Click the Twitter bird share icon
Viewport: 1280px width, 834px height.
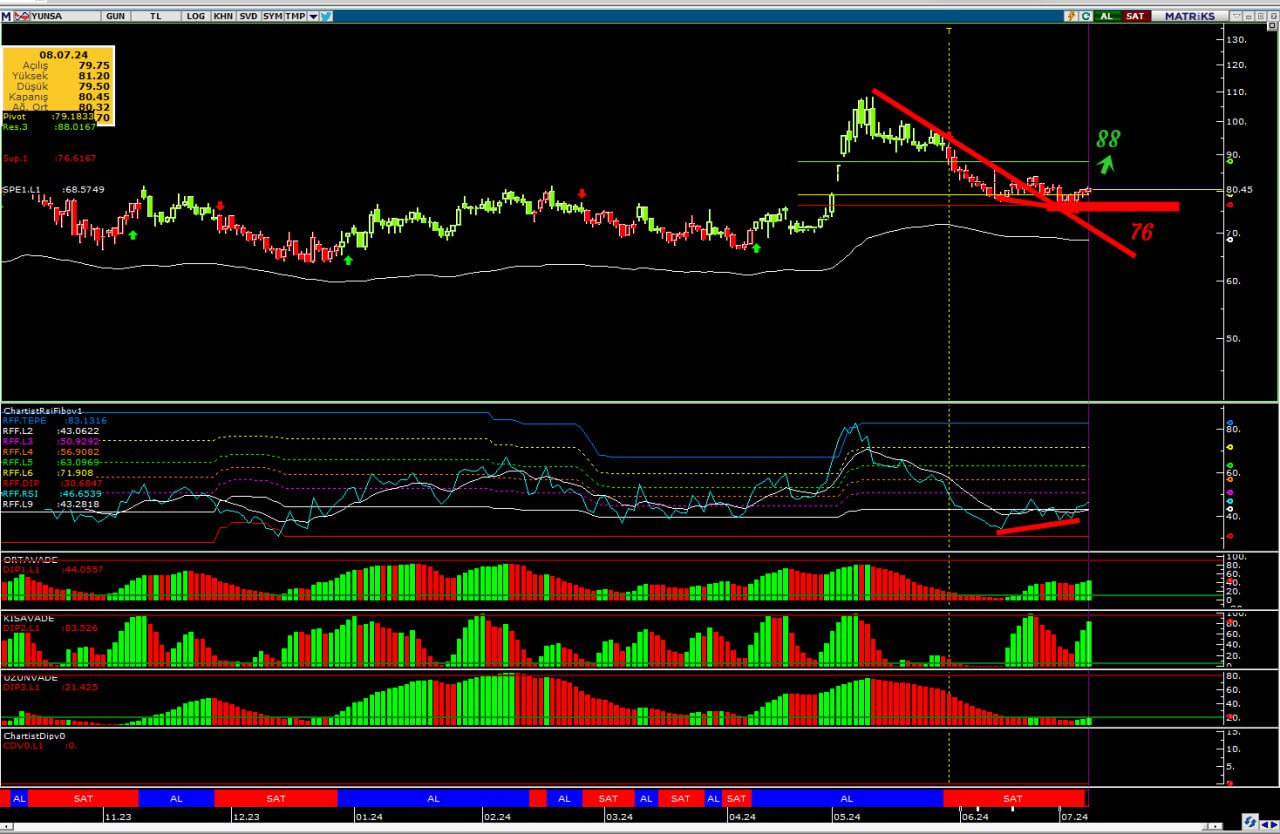327,16
